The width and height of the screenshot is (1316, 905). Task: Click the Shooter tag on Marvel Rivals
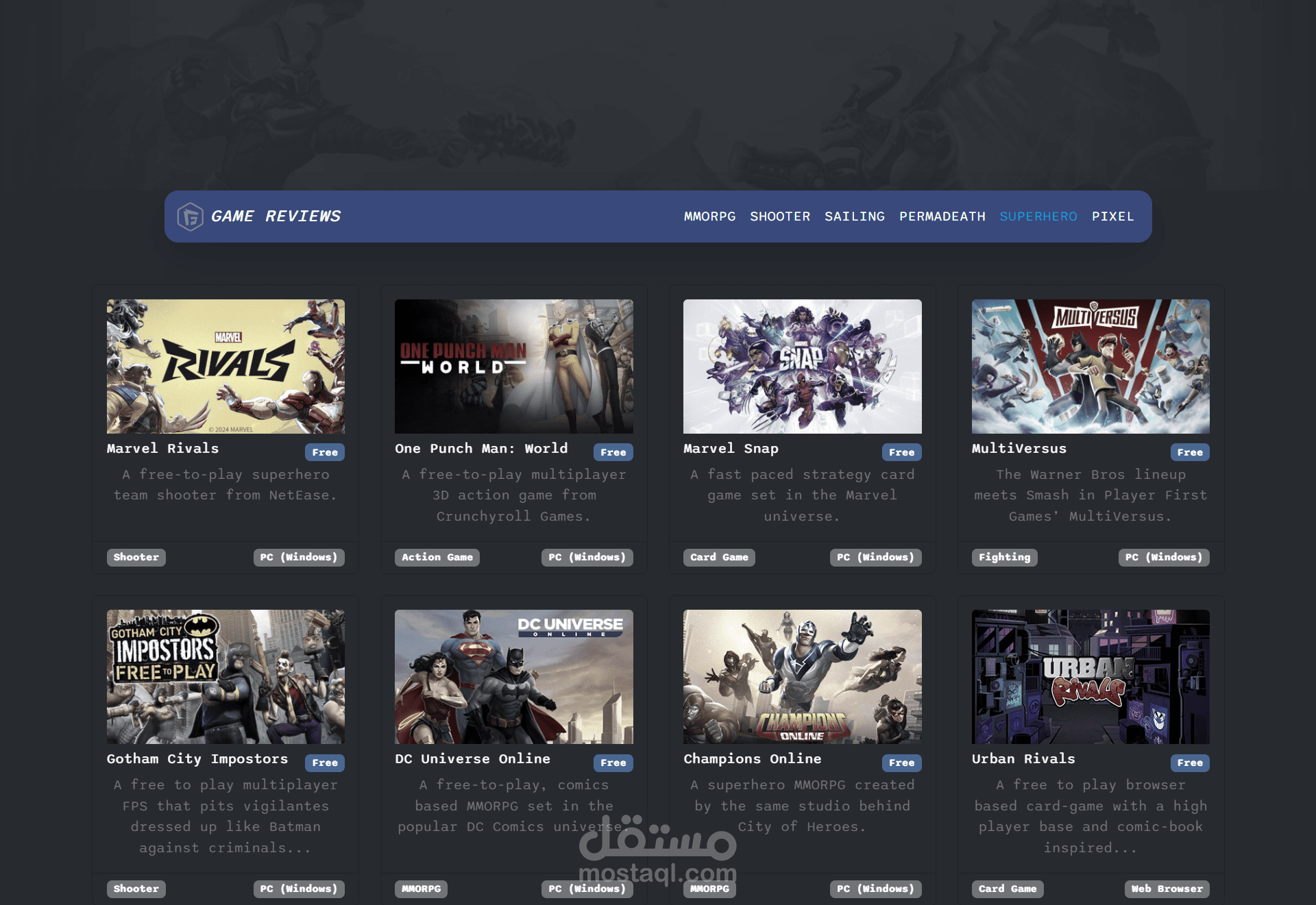pyautogui.click(x=136, y=558)
